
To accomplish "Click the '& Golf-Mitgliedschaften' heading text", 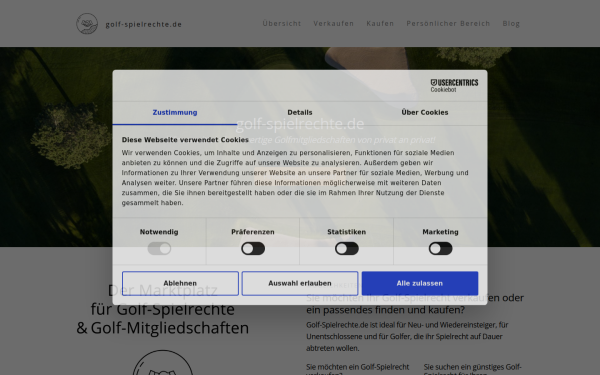I will coord(163,328).
